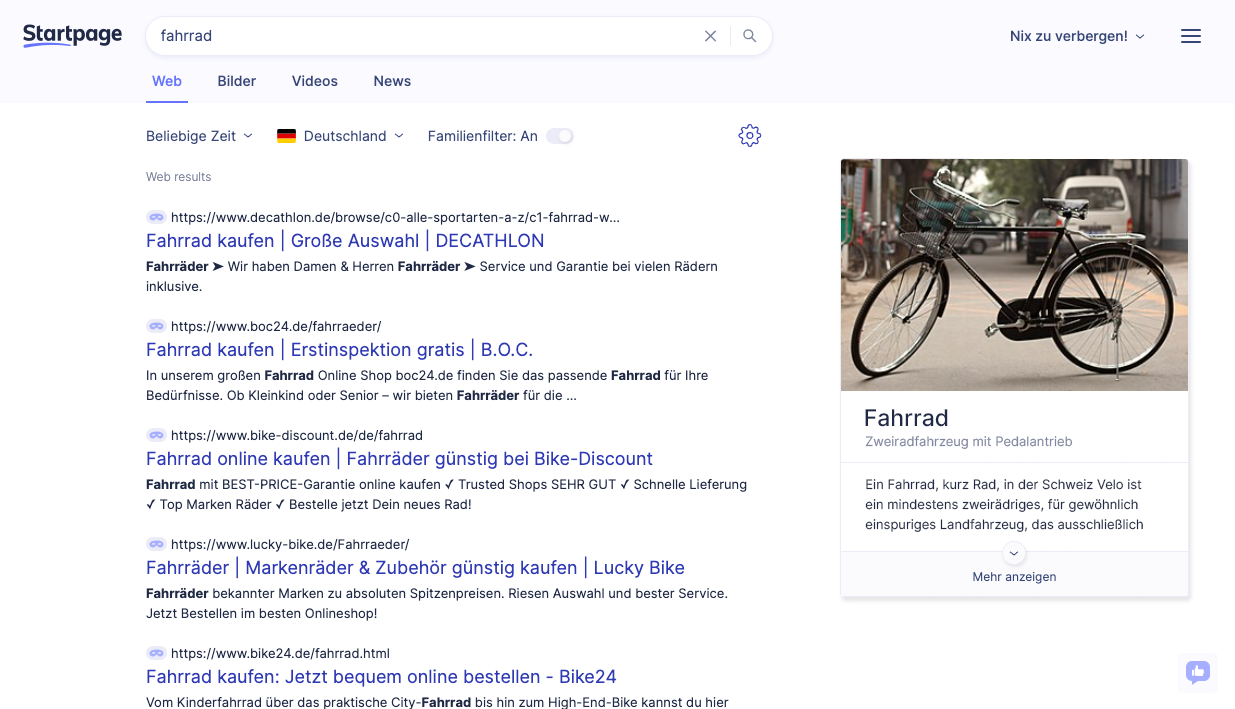Screen dimensions: 1235x709
Task: Open the Bike-Discount Fahrrad online kaufen link
Action: (399, 459)
